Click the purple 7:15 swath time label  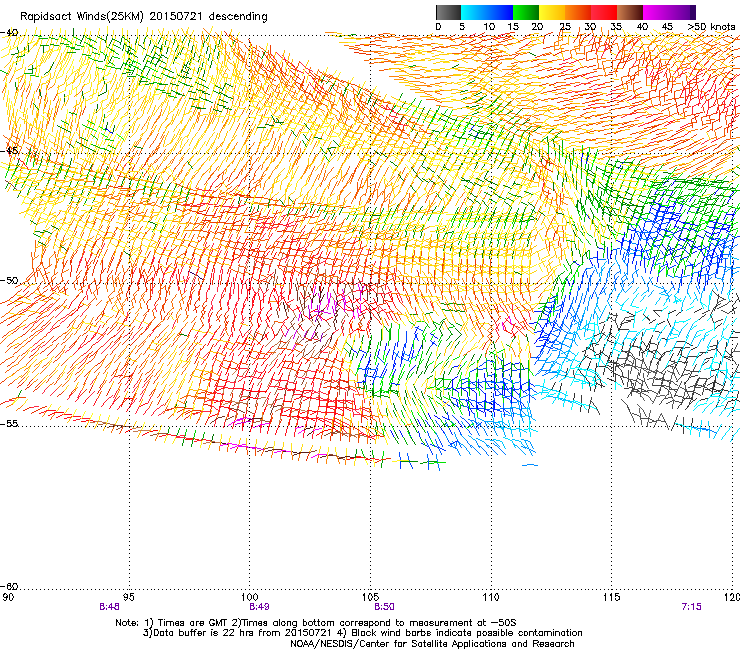pyautogui.click(x=691, y=607)
